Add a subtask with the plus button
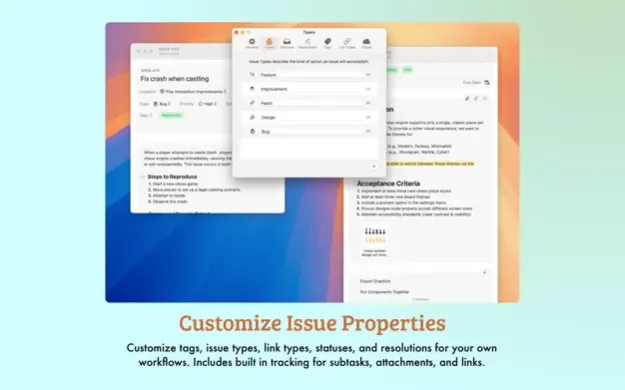The width and height of the screenshot is (625, 390). (484, 273)
